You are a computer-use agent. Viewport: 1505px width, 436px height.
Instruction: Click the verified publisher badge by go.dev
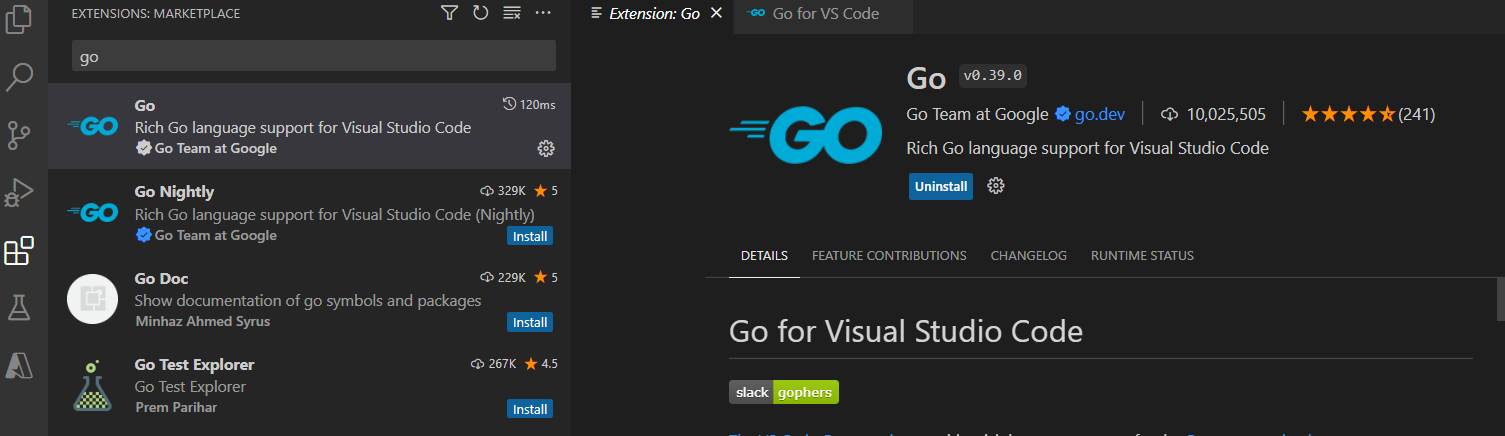[1063, 114]
